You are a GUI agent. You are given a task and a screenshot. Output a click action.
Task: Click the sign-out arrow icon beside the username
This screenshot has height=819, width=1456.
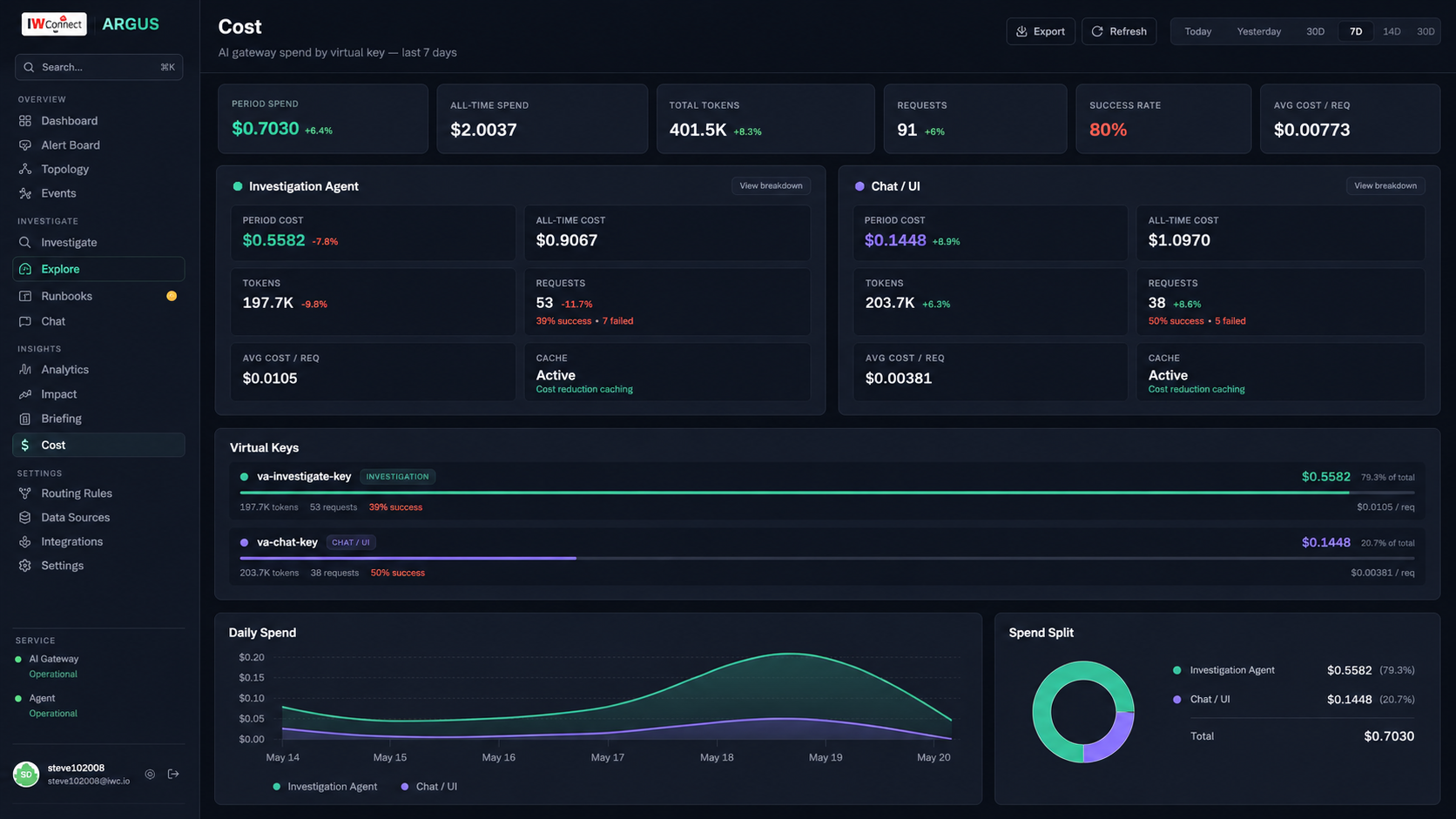(173, 774)
